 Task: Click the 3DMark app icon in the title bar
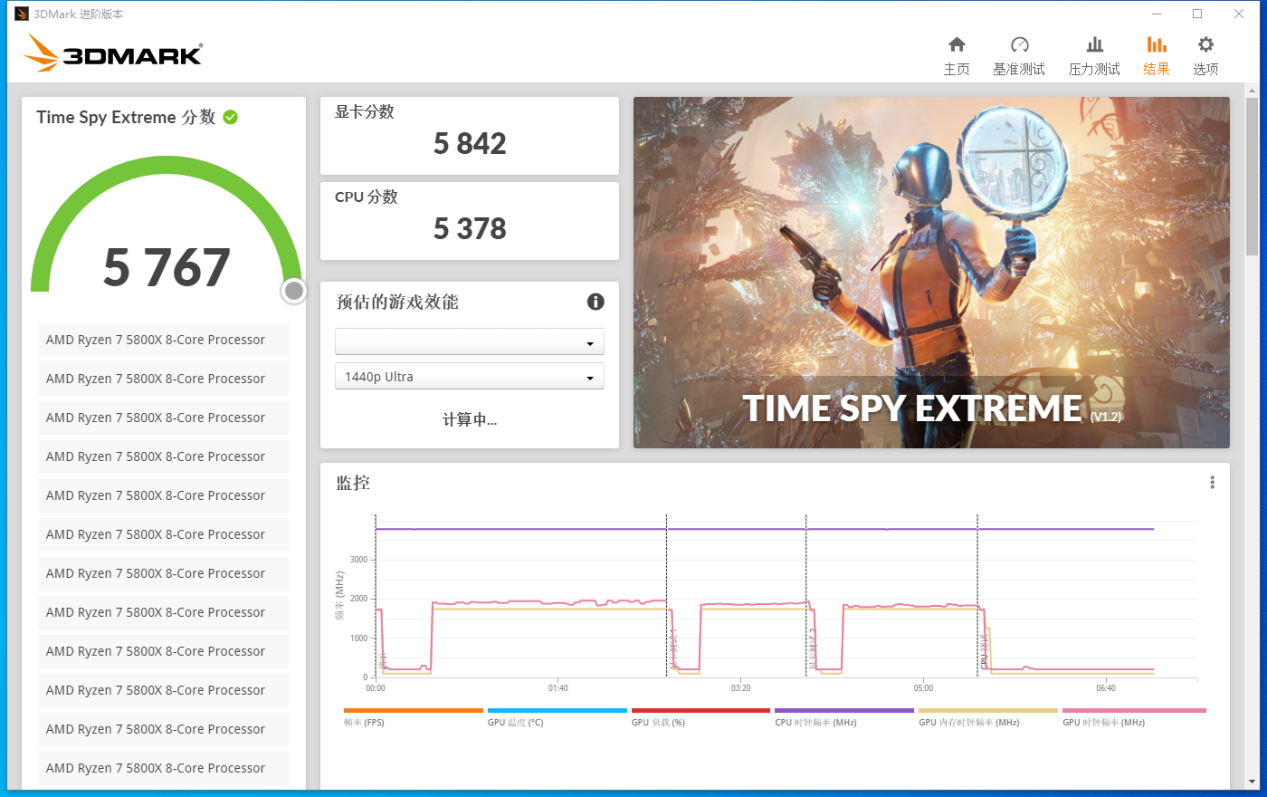20,14
